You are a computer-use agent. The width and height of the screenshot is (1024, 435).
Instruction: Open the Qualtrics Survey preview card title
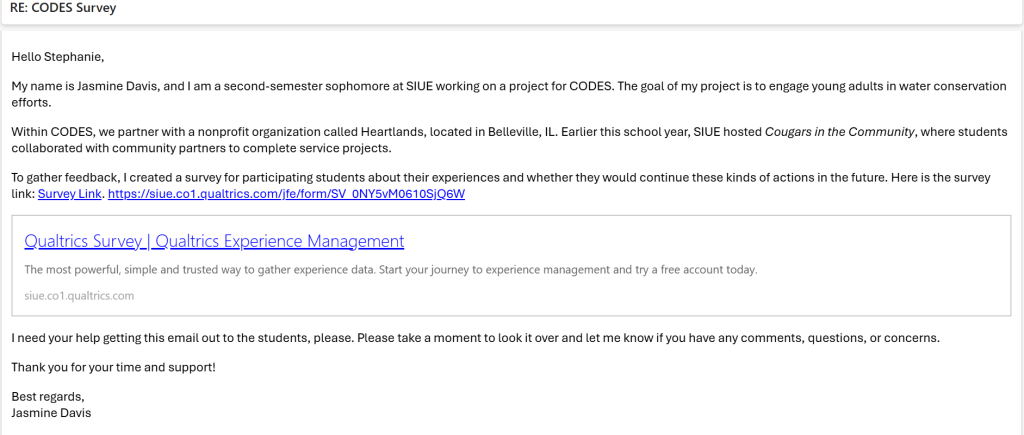click(x=214, y=241)
